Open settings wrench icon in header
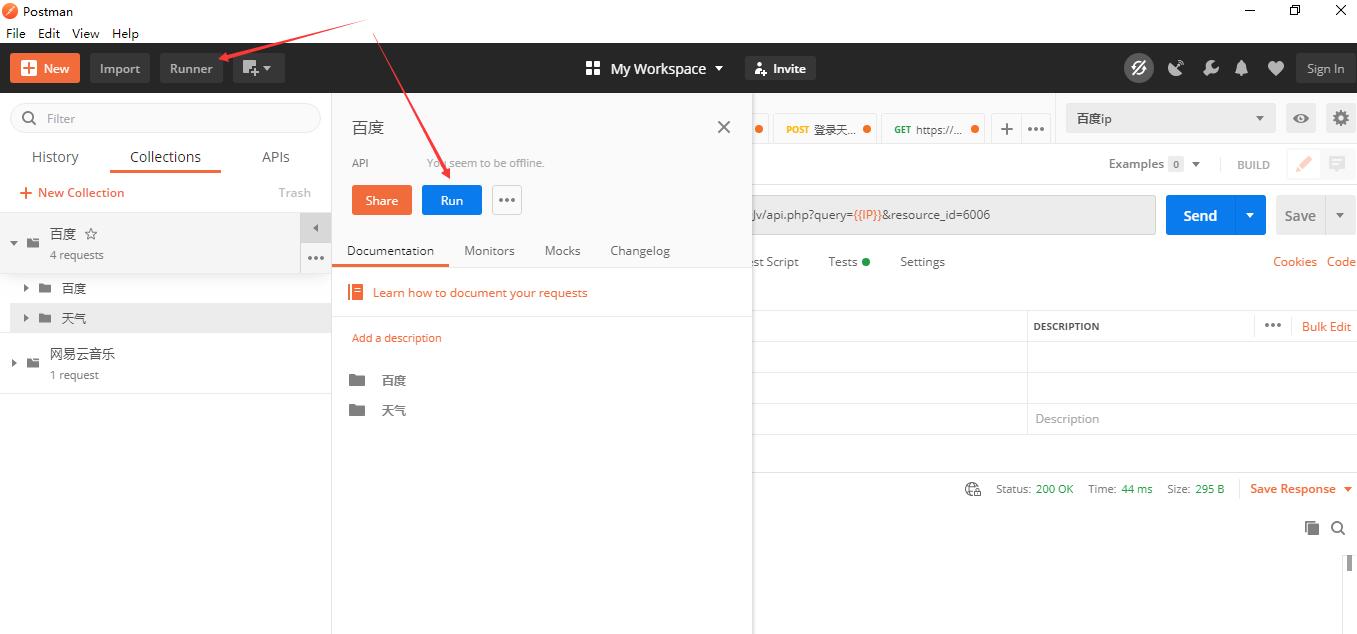The width and height of the screenshot is (1357, 634). 1210,68
